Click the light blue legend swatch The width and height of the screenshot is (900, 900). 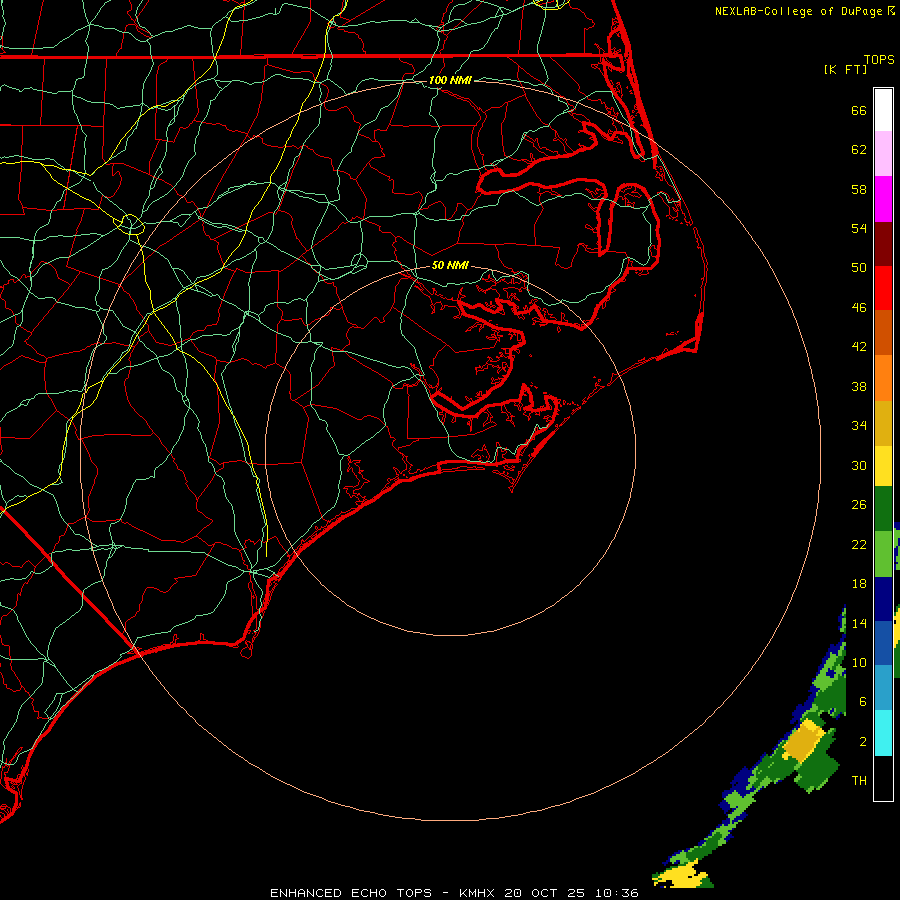tap(883, 688)
